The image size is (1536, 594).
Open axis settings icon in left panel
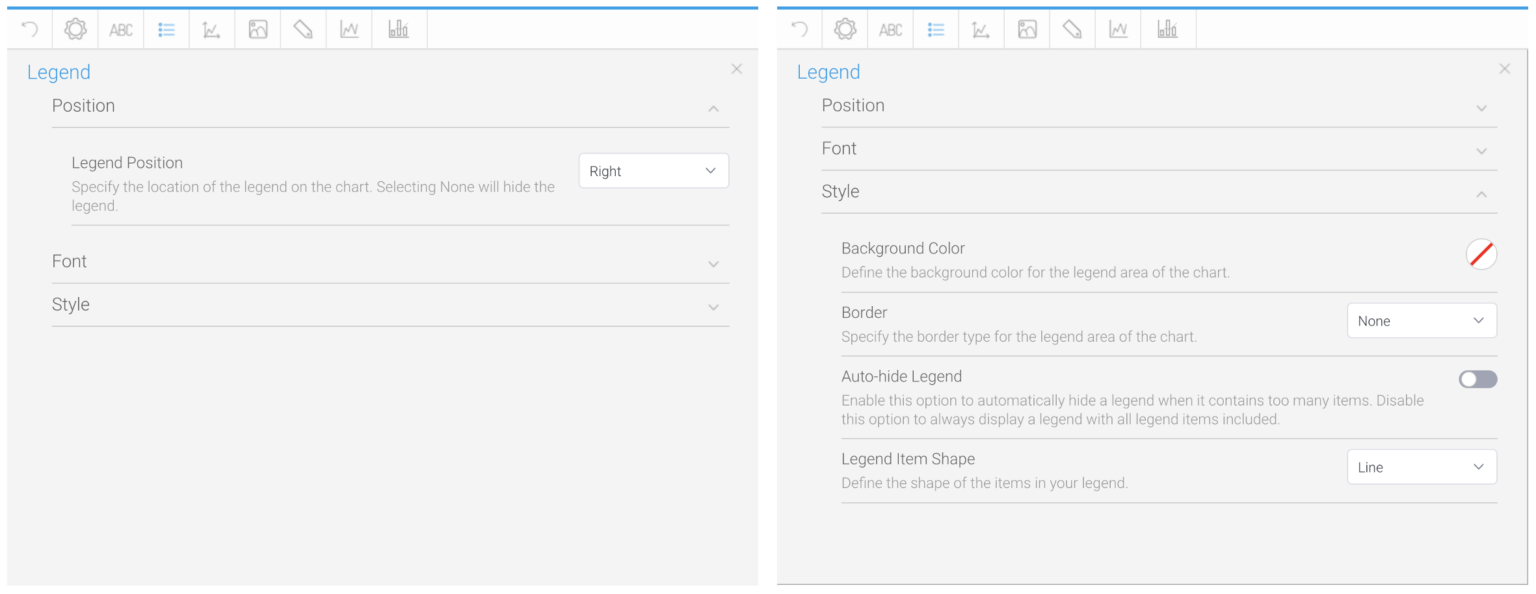coord(211,30)
